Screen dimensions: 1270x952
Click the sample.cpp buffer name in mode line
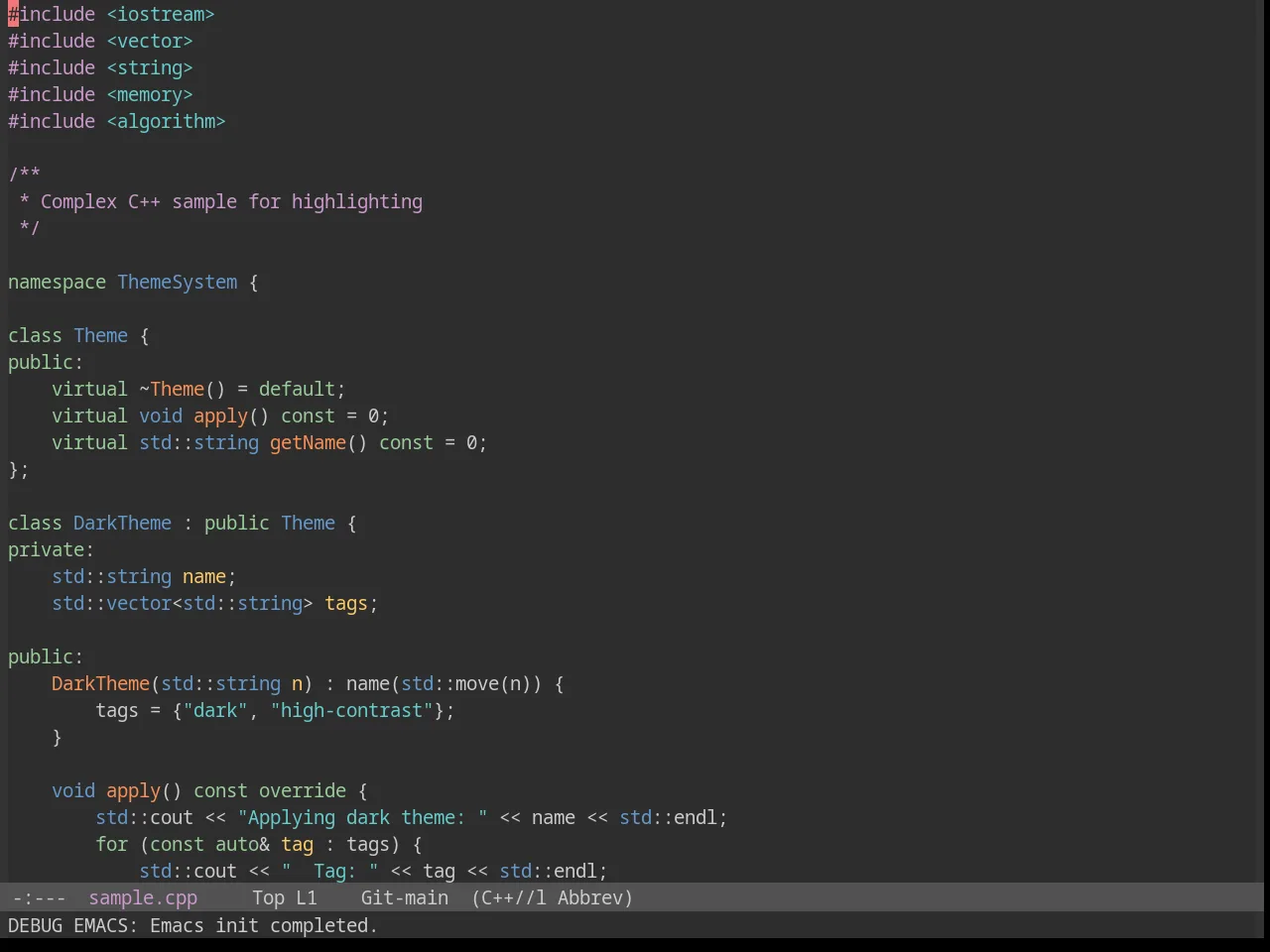(143, 898)
